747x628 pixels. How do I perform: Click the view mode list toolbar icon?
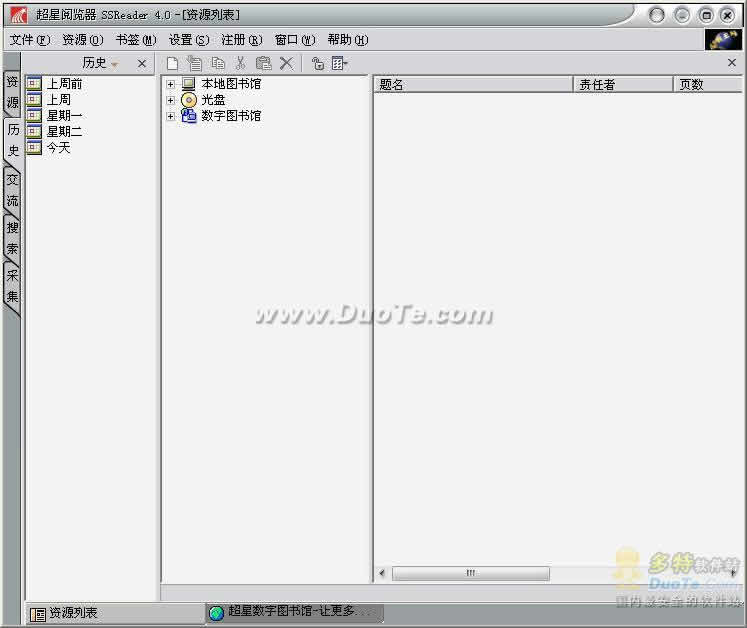point(340,63)
